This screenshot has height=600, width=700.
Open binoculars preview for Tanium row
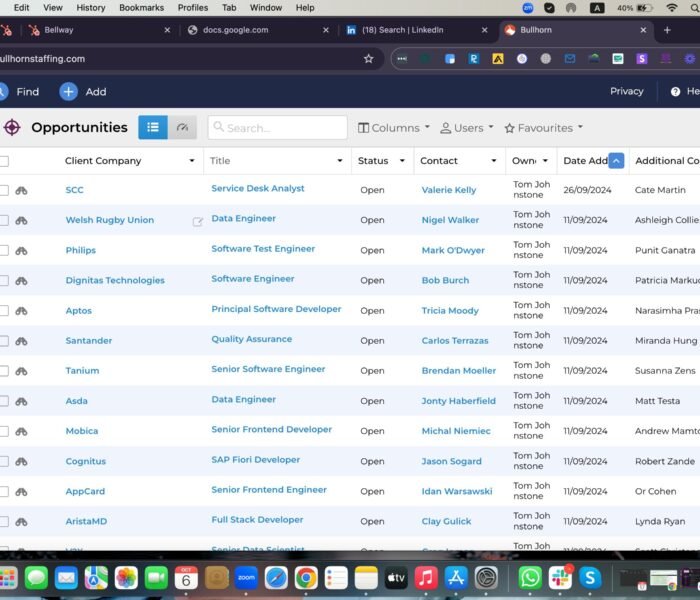pos(21,371)
